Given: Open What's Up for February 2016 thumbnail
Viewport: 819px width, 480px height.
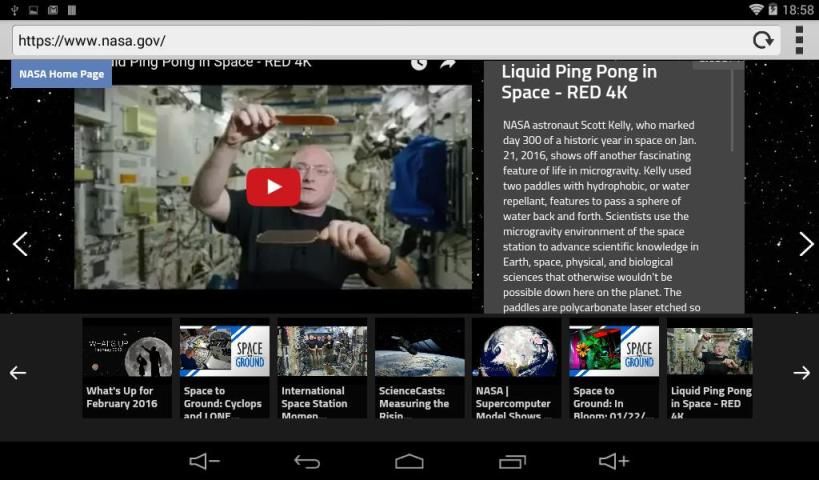Looking at the screenshot, I should click(127, 366).
